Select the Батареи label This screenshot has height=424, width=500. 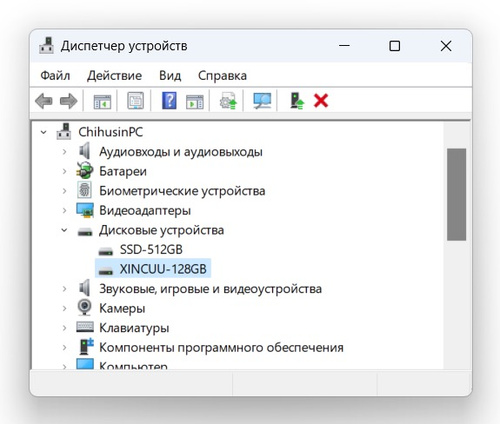(x=123, y=171)
